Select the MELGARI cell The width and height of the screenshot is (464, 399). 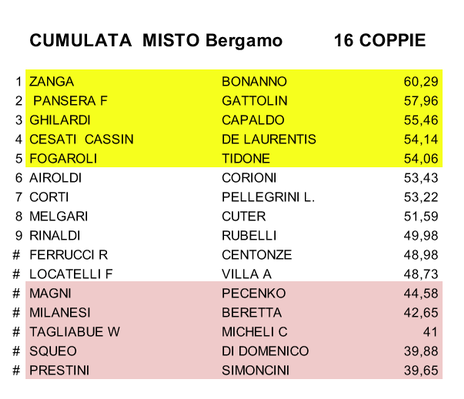pyautogui.click(x=59, y=217)
